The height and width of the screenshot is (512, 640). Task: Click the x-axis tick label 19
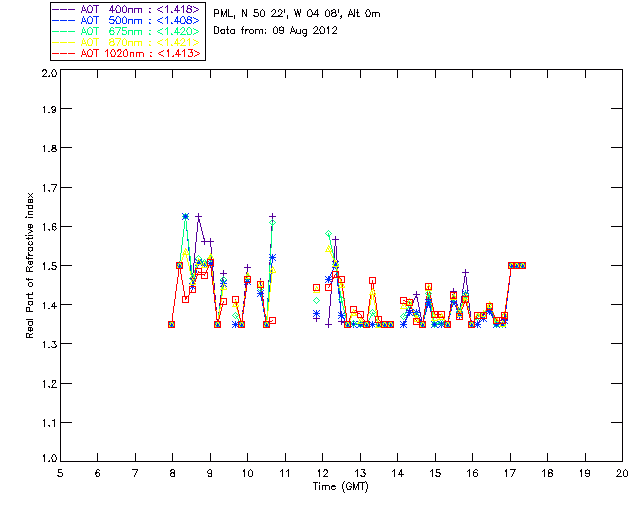(585, 473)
